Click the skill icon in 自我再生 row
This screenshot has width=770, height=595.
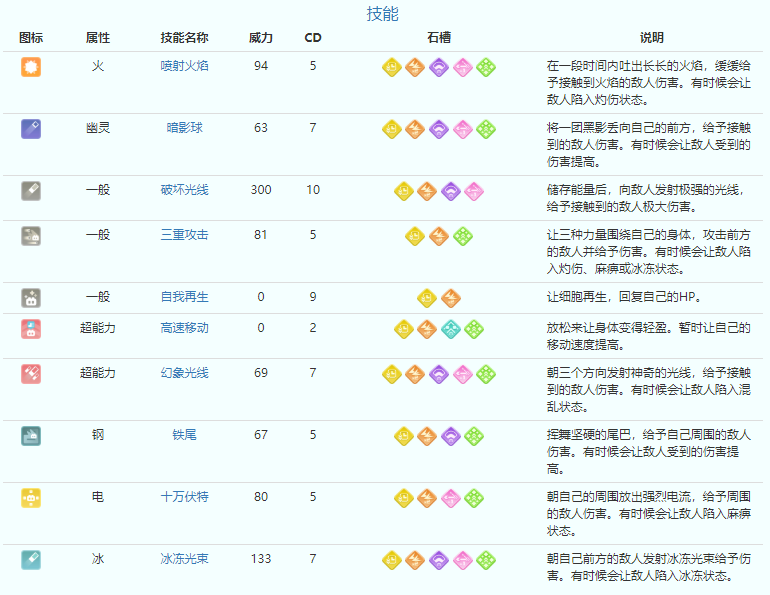click(31, 297)
